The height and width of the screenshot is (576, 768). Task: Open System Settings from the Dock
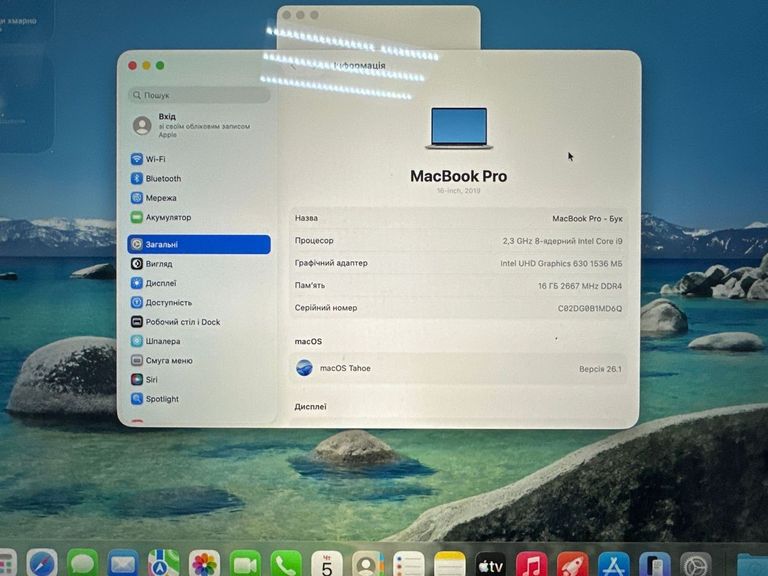pos(695,564)
